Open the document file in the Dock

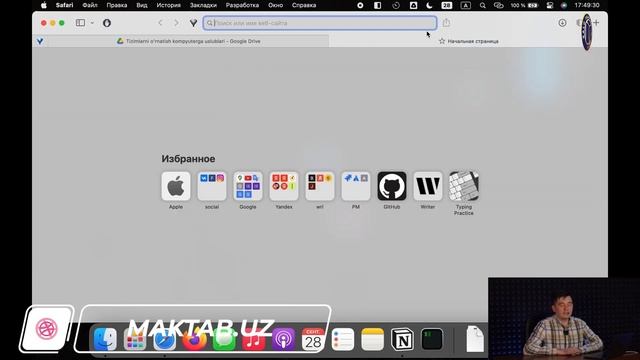[475, 338]
